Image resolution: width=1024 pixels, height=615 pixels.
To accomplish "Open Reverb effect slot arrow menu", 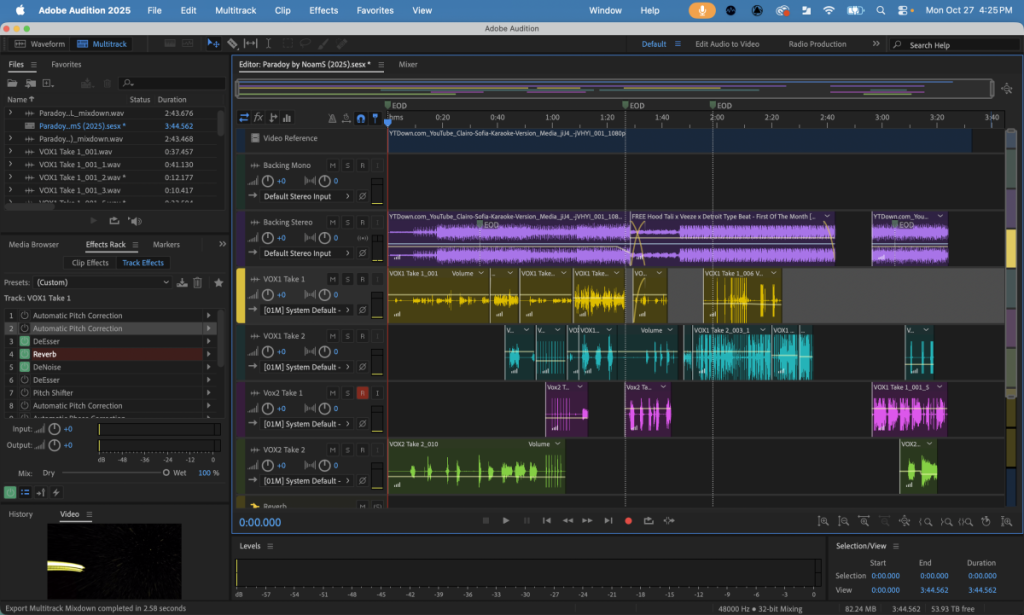I will pyautogui.click(x=209, y=354).
